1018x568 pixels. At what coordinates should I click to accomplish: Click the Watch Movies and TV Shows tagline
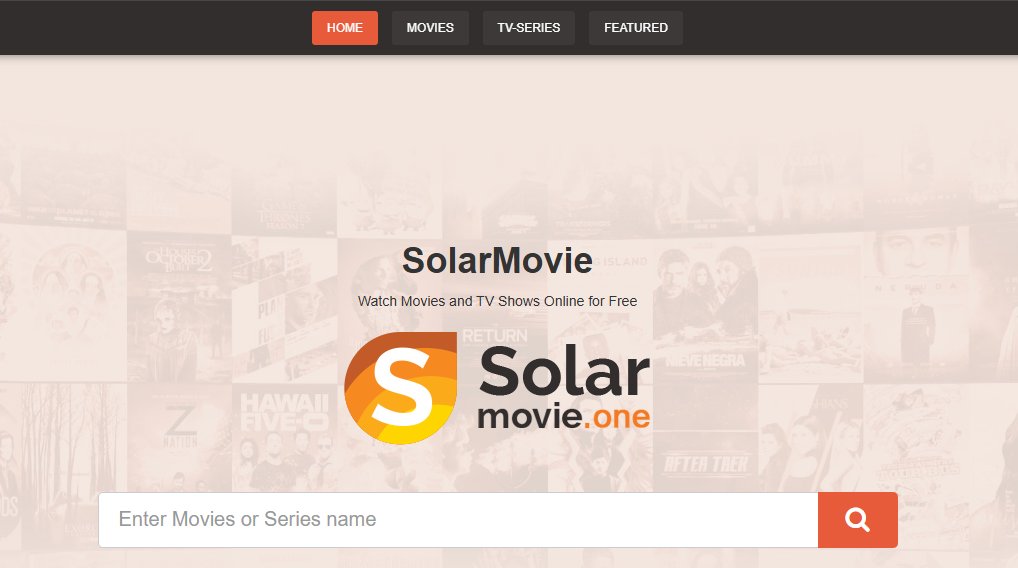tap(497, 301)
